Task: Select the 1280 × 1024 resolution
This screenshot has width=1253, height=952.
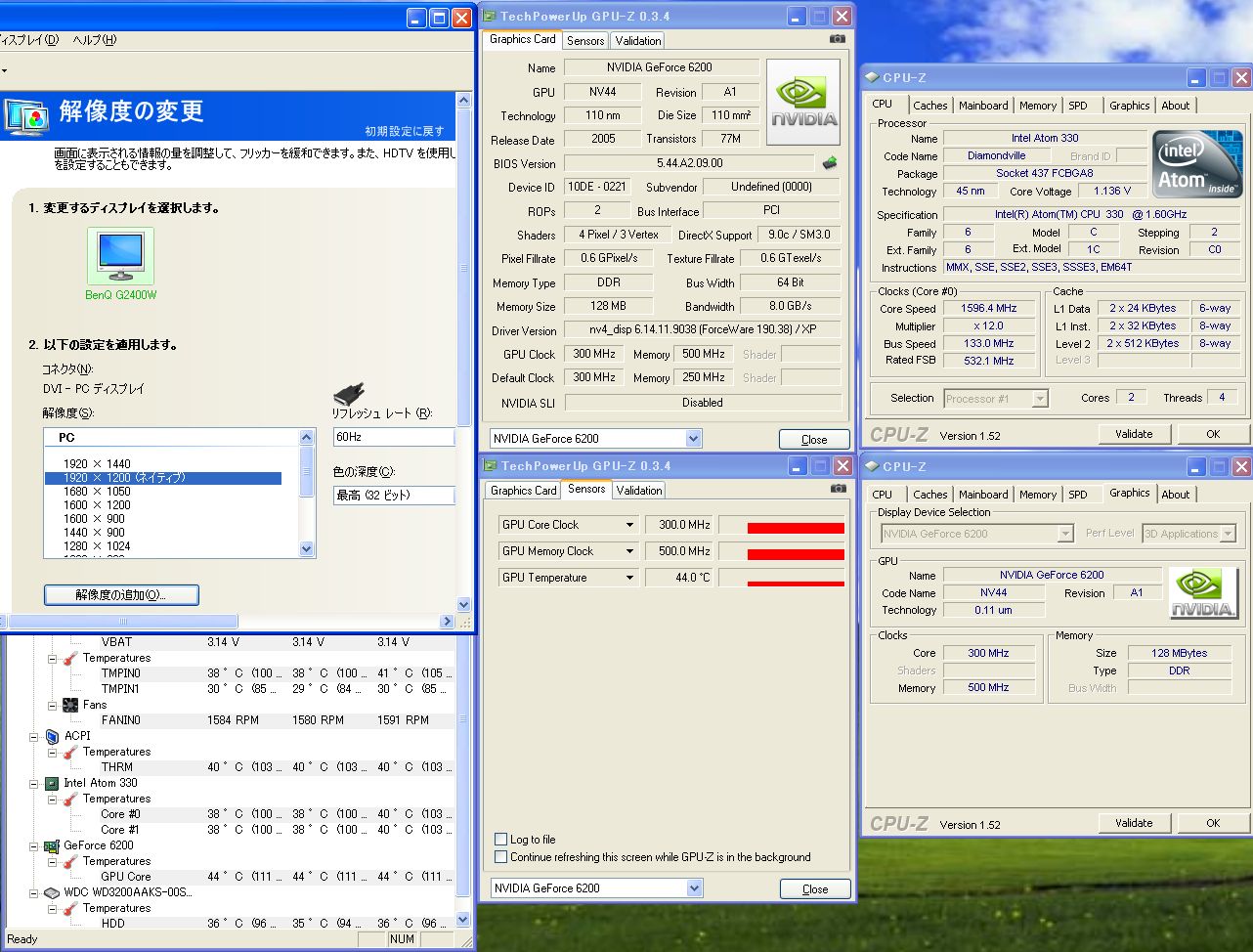Action: (x=97, y=546)
